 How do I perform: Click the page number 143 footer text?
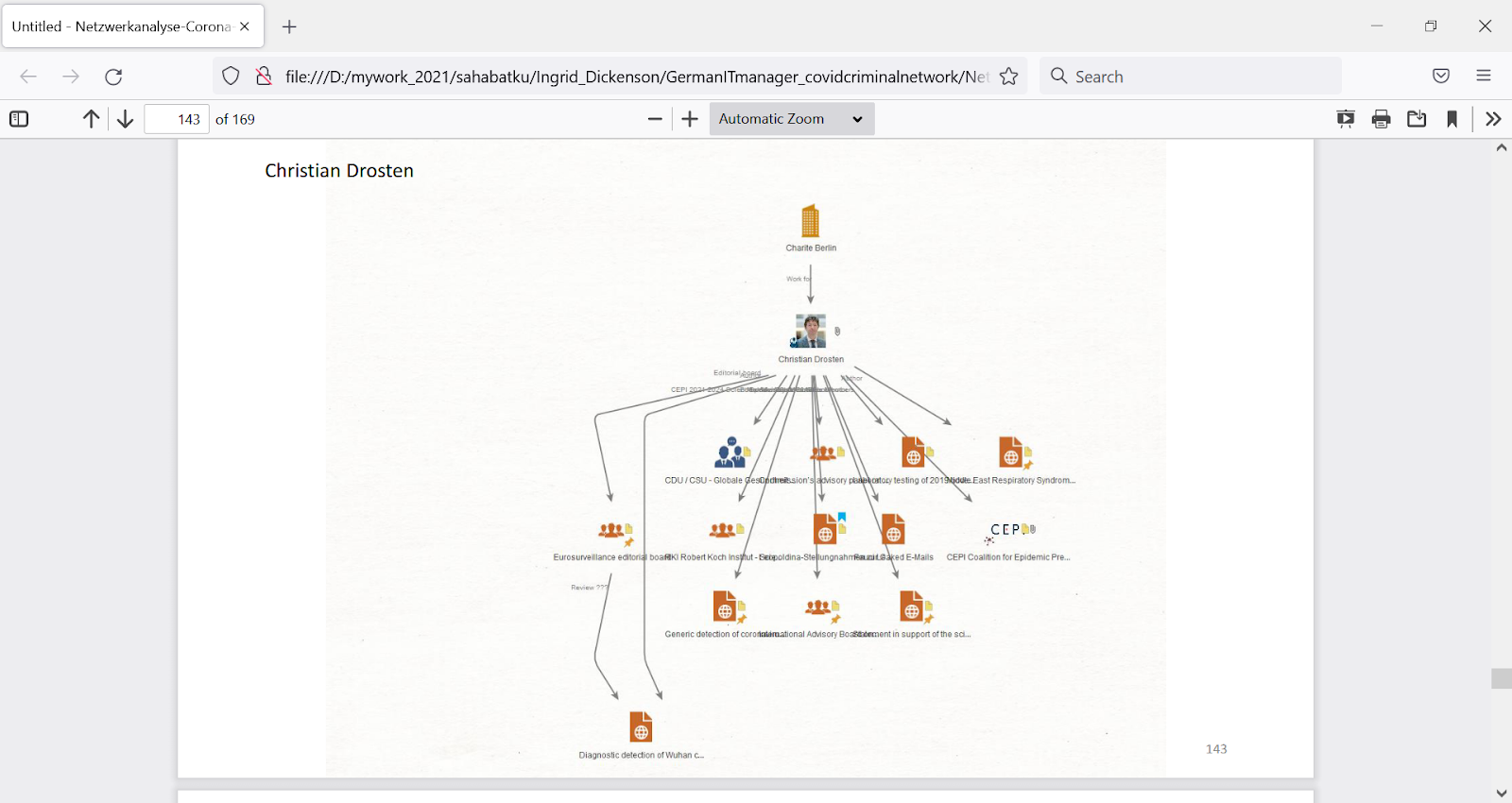click(x=1216, y=749)
